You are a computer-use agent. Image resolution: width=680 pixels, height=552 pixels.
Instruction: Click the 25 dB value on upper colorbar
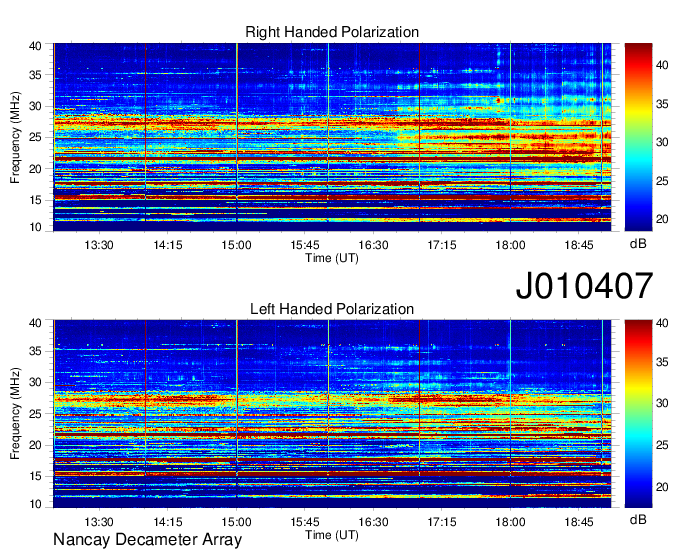point(662,180)
